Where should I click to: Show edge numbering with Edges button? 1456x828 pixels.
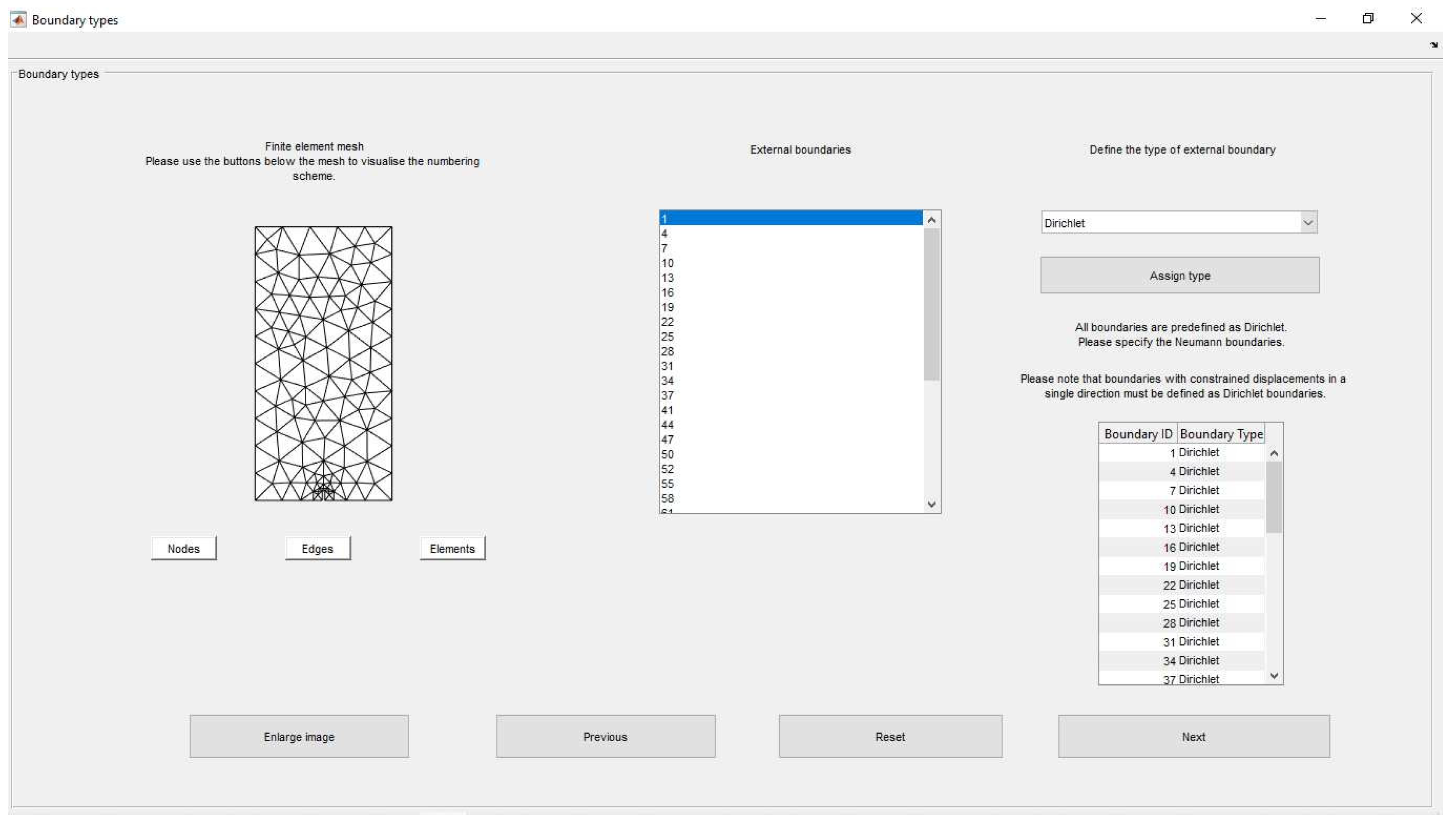(318, 549)
